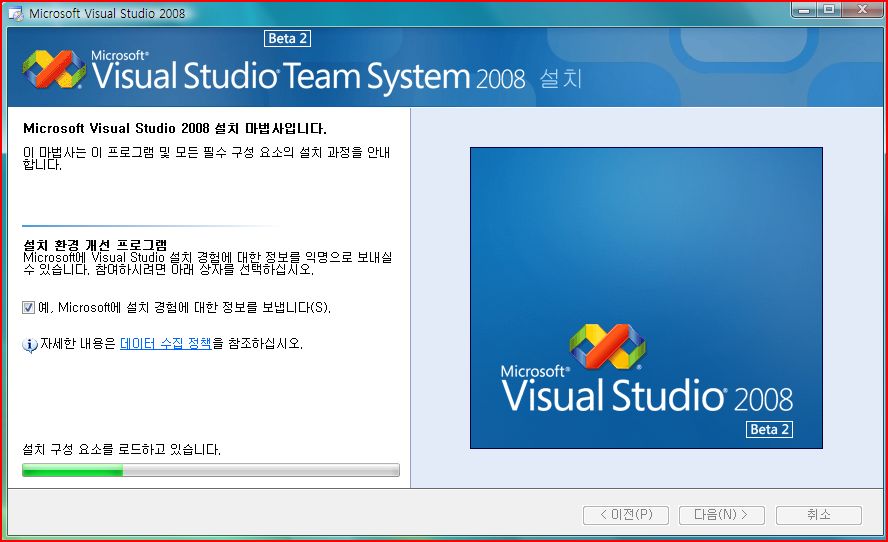Click the blue information icon beside 자세한 내용은
The width and height of the screenshot is (888, 542).
pos(30,344)
